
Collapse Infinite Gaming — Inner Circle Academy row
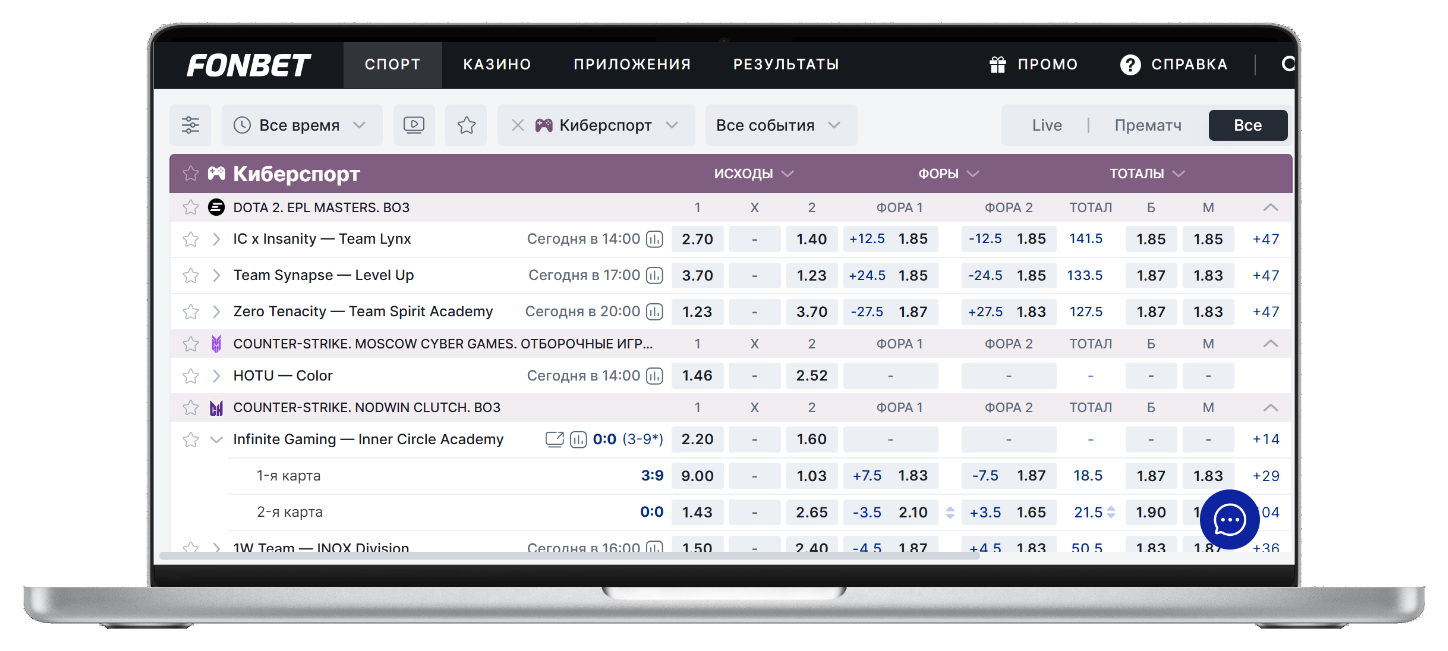(x=216, y=439)
